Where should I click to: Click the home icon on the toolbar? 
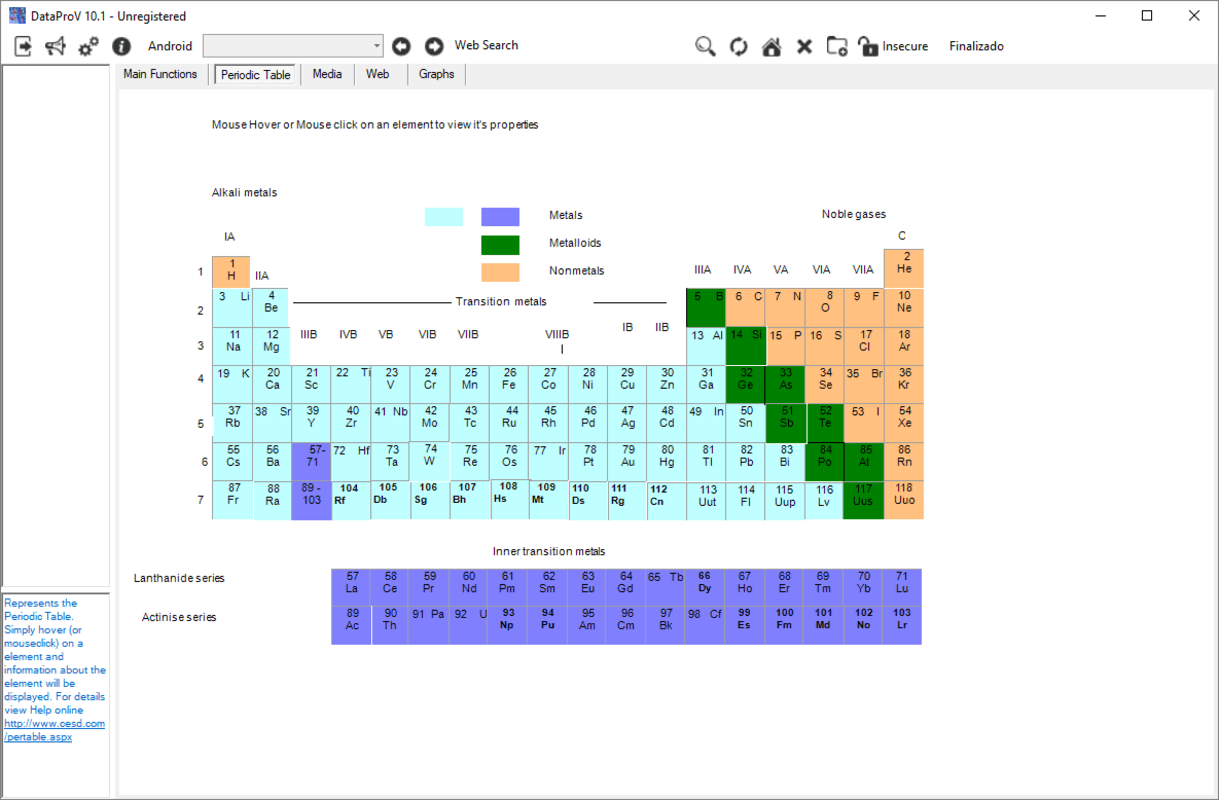(771, 46)
